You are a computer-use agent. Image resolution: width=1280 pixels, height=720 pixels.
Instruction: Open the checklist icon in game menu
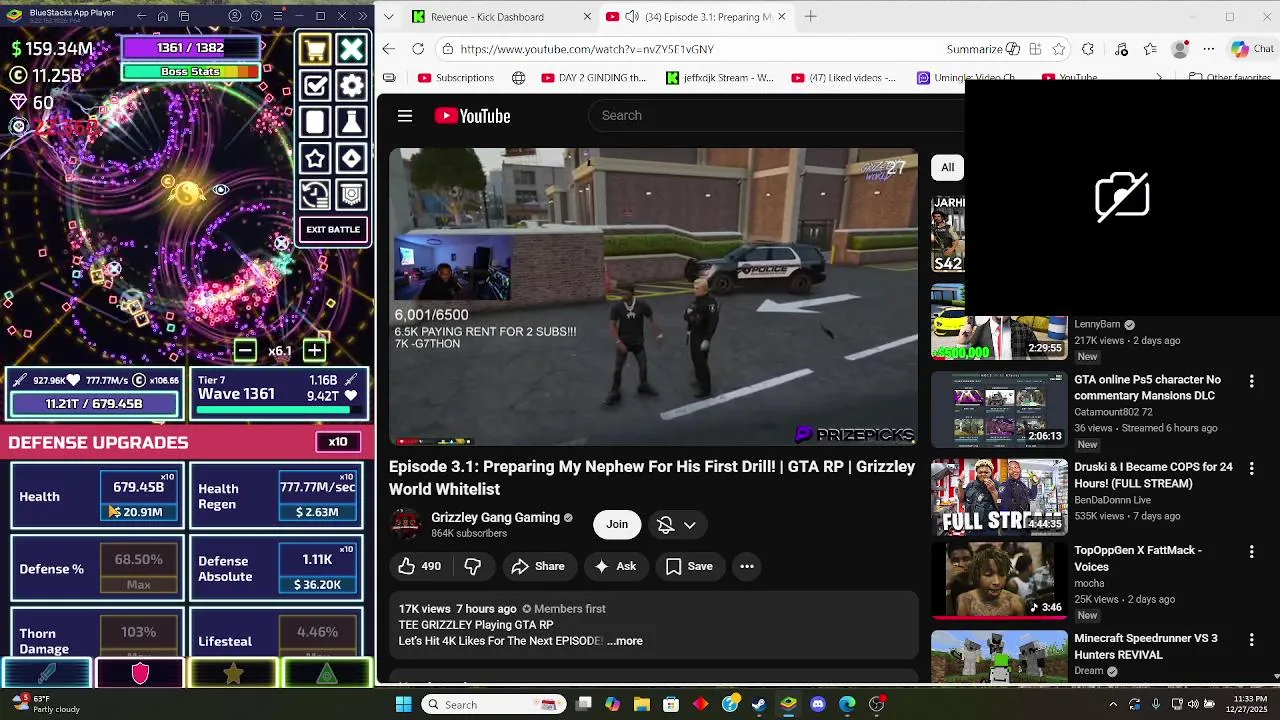[x=315, y=86]
